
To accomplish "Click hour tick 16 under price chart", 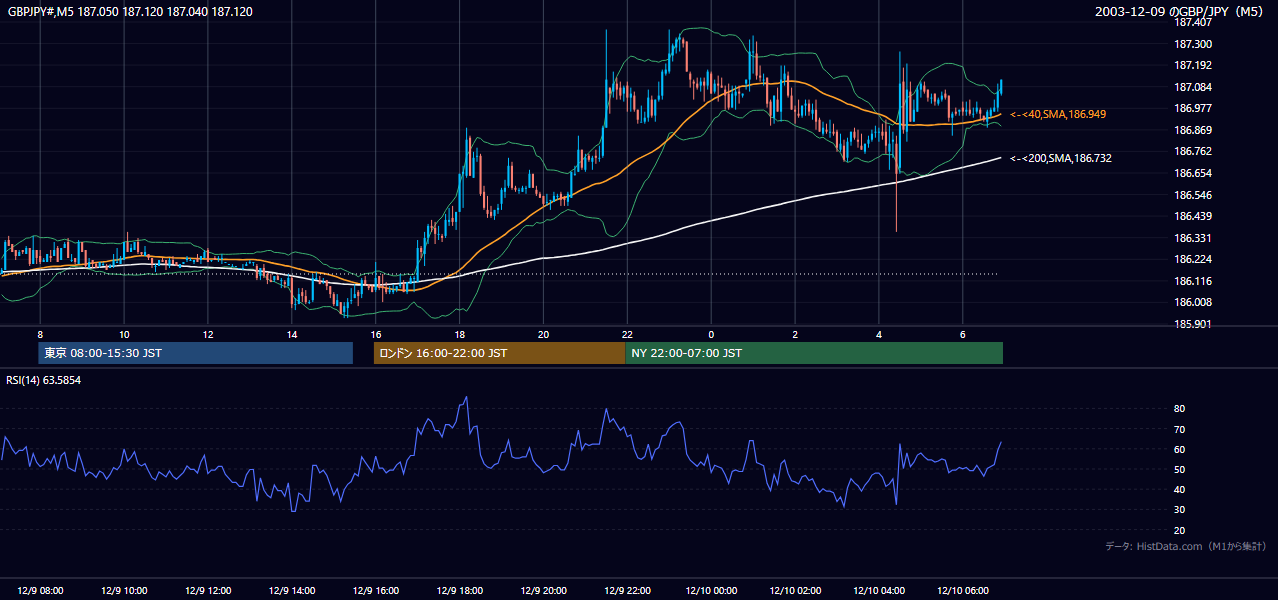I will click(x=376, y=334).
